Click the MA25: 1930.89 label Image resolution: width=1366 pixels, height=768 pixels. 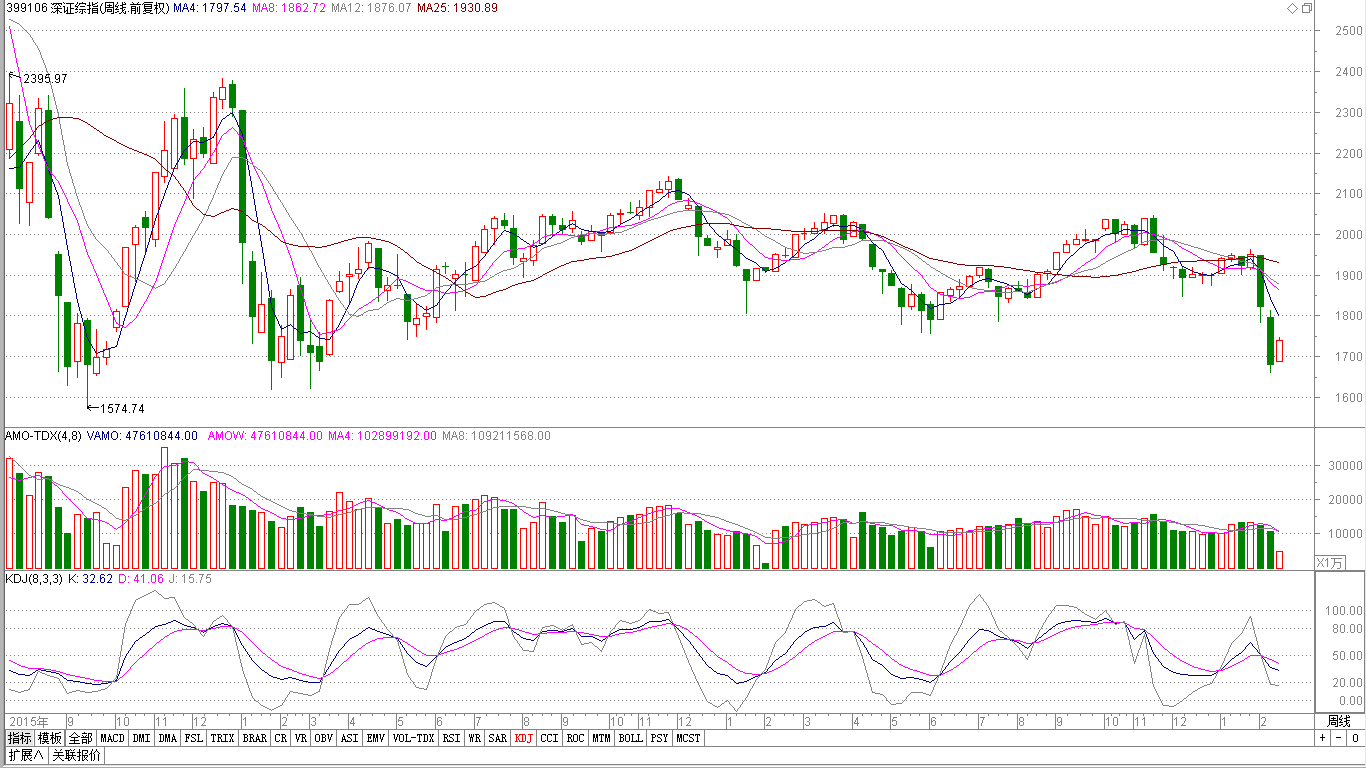coord(457,8)
